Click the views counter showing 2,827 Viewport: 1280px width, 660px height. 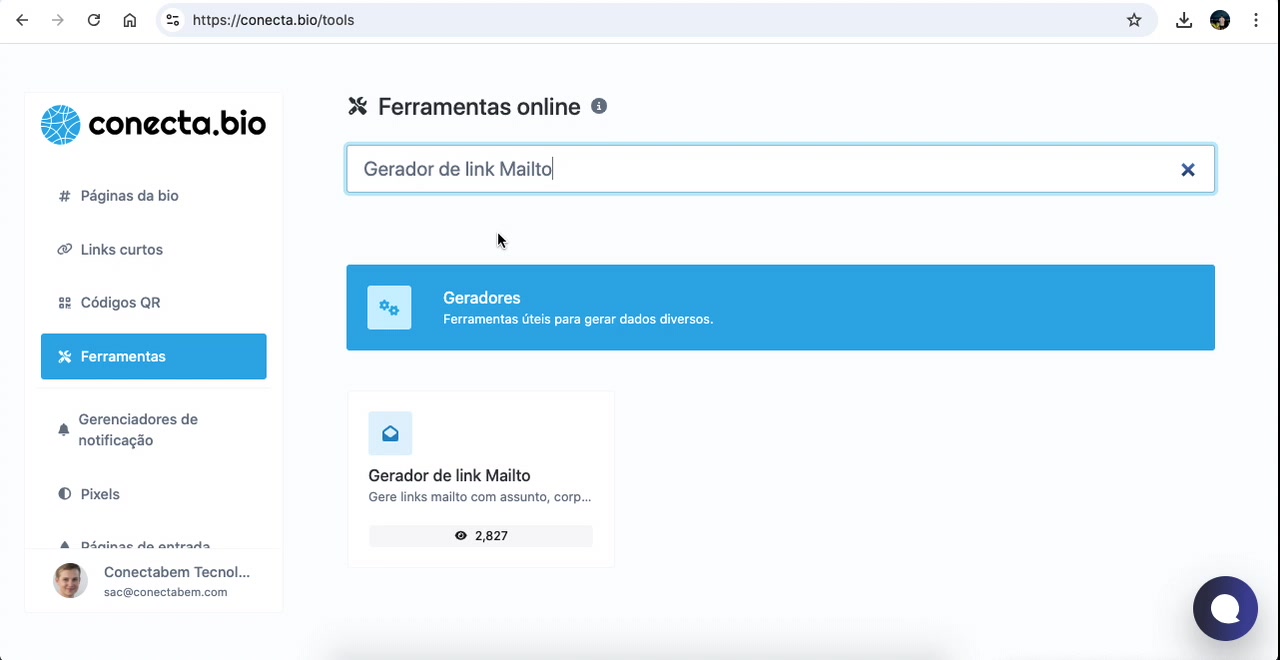480,535
